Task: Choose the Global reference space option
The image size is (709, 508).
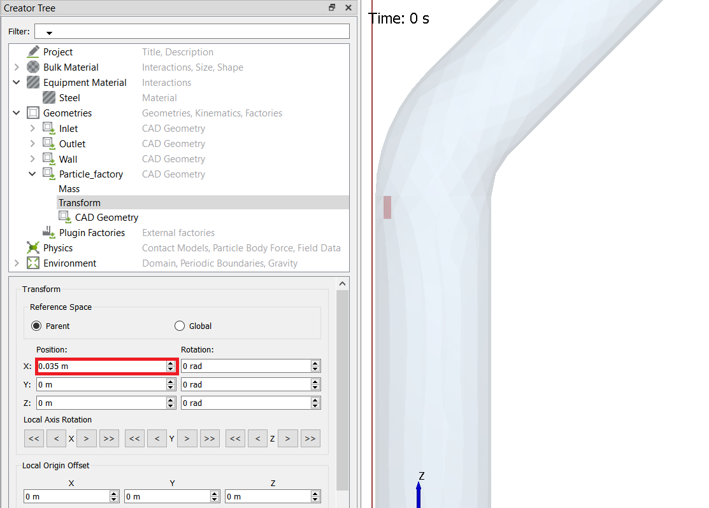Action: 180,326
